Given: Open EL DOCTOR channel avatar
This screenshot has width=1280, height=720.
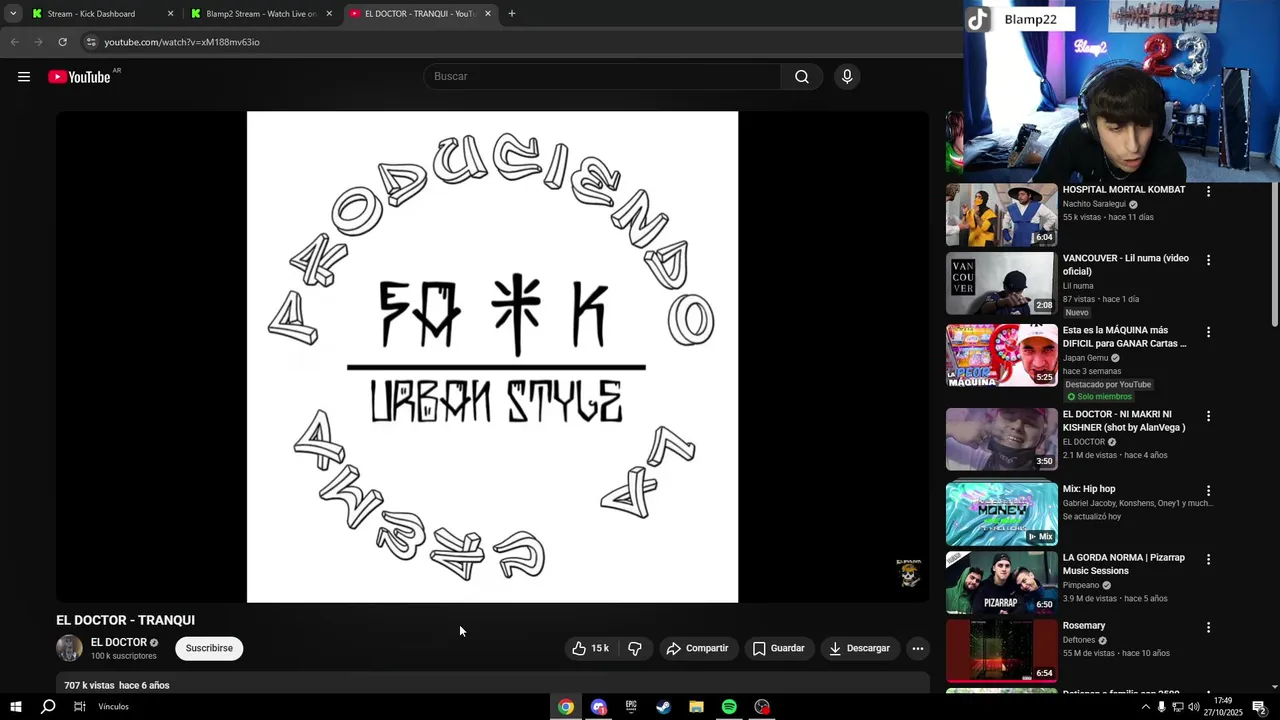Looking at the screenshot, I should [69, 648].
